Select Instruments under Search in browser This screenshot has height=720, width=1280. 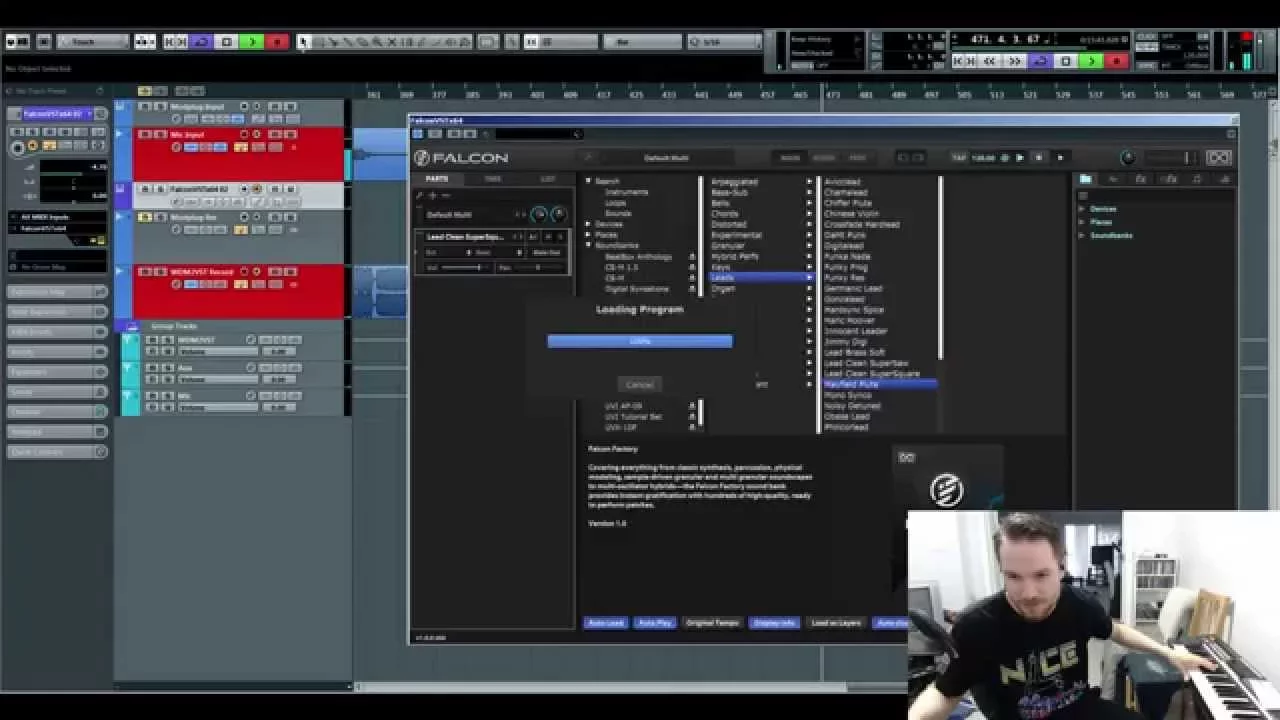[627, 192]
